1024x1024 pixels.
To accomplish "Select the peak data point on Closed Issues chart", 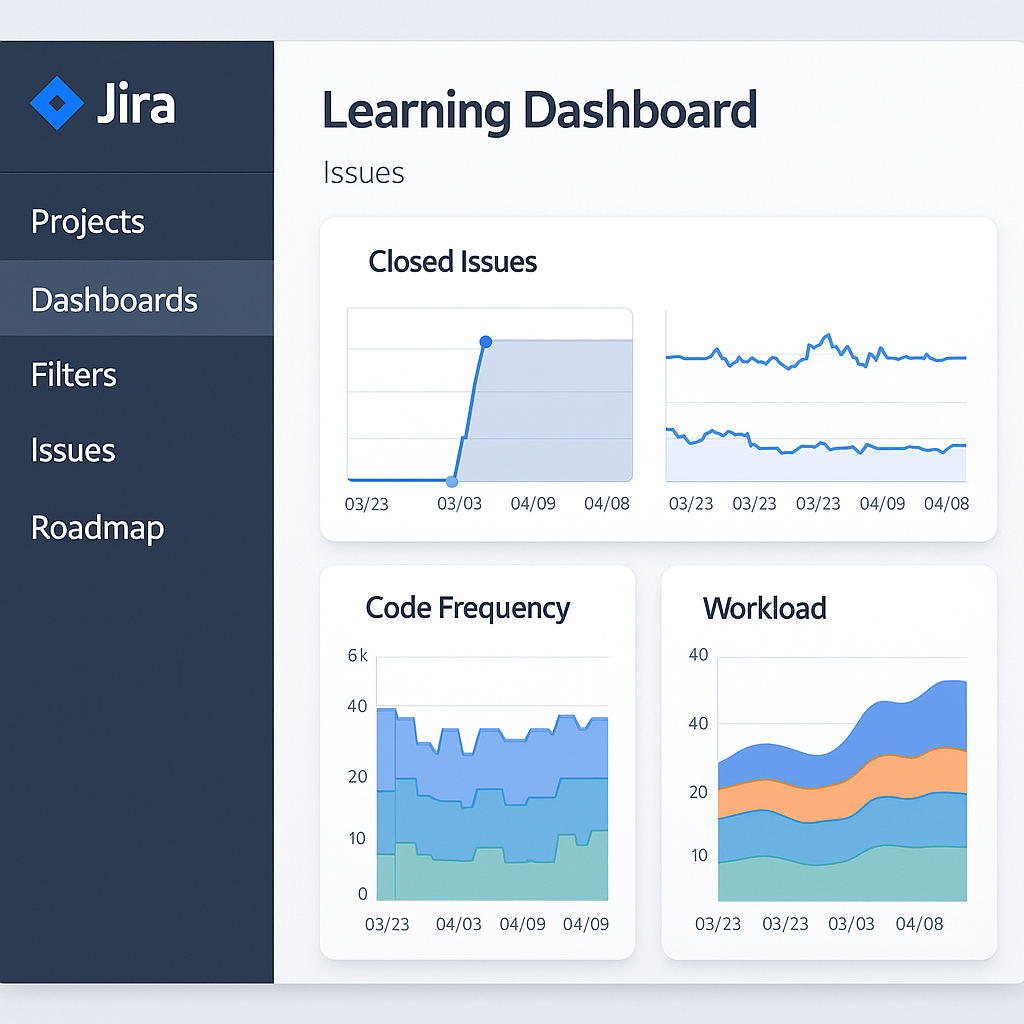I will tap(486, 342).
